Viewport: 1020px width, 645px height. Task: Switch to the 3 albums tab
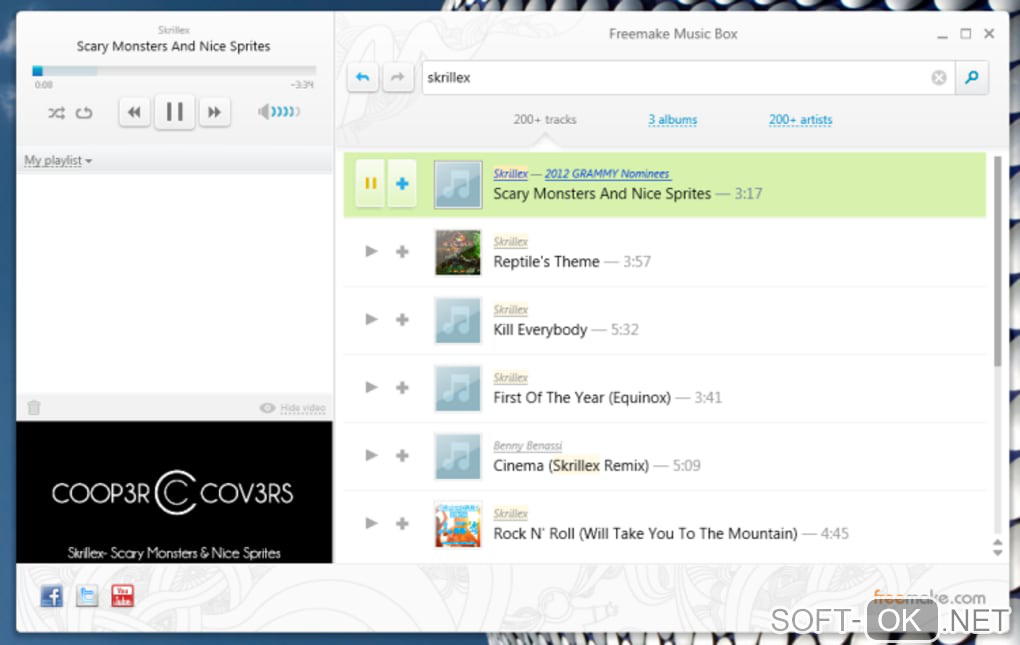coord(673,120)
